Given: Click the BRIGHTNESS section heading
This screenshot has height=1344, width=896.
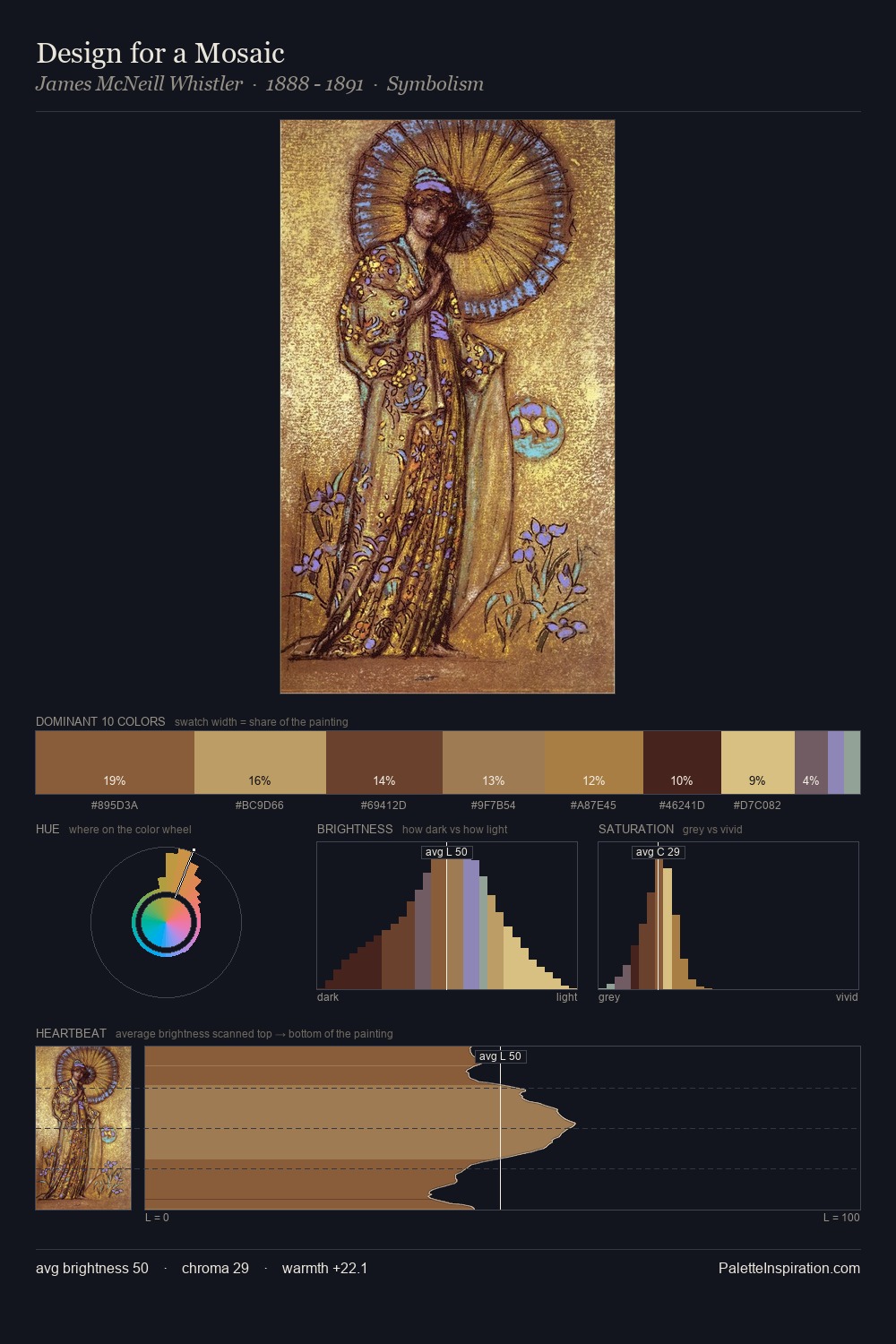Looking at the screenshot, I should 355,829.
